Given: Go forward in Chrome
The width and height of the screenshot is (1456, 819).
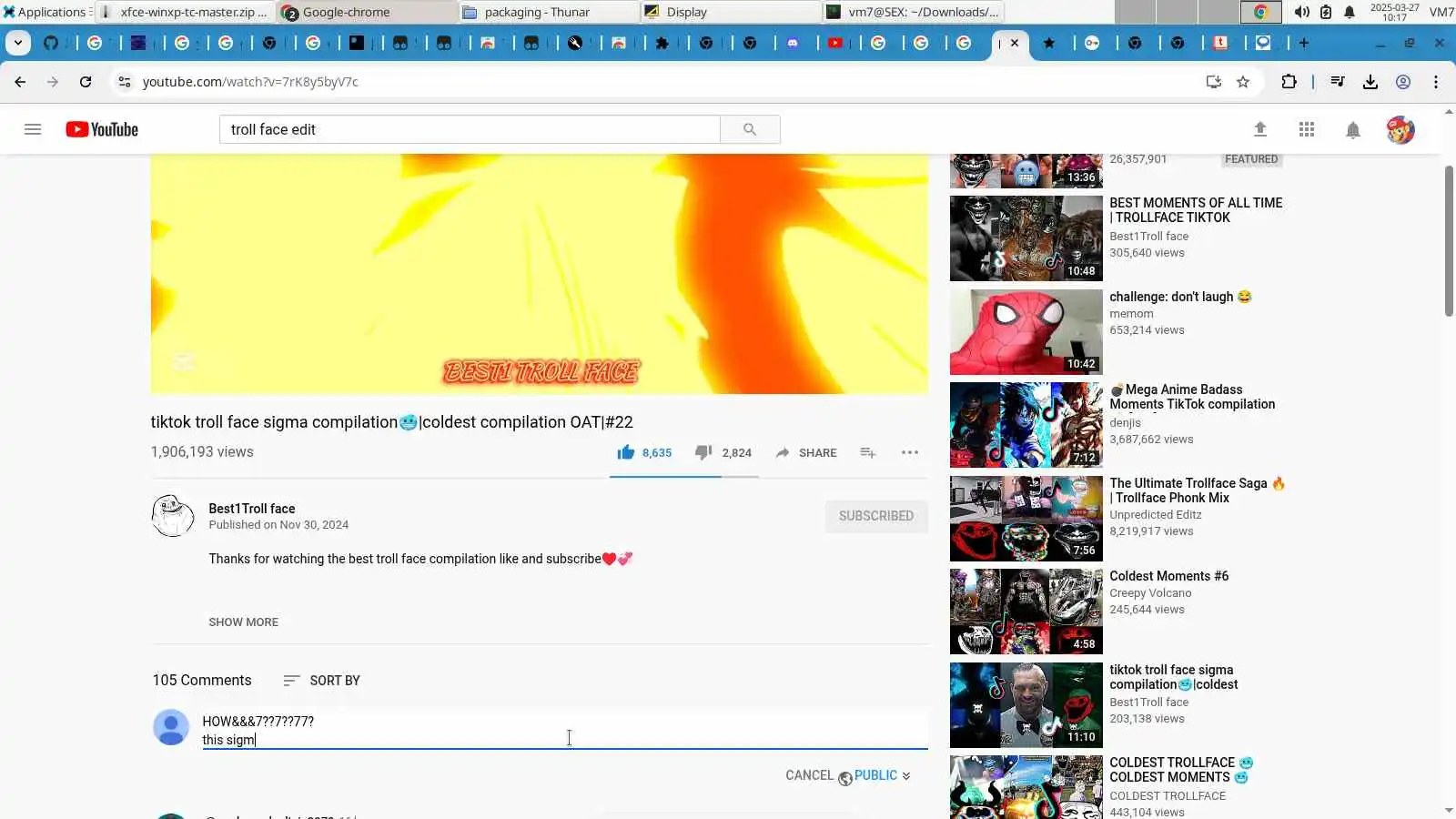Looking at the screenshot, I should click(x=53, y=82).
